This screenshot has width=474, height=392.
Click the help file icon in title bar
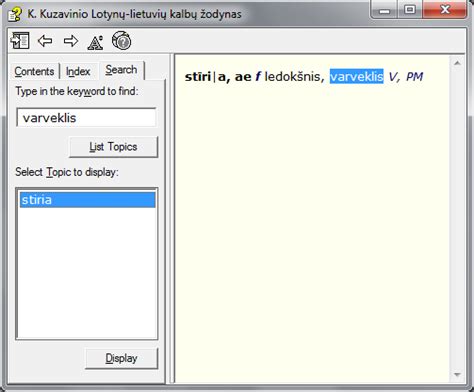(x=15, y=14)
